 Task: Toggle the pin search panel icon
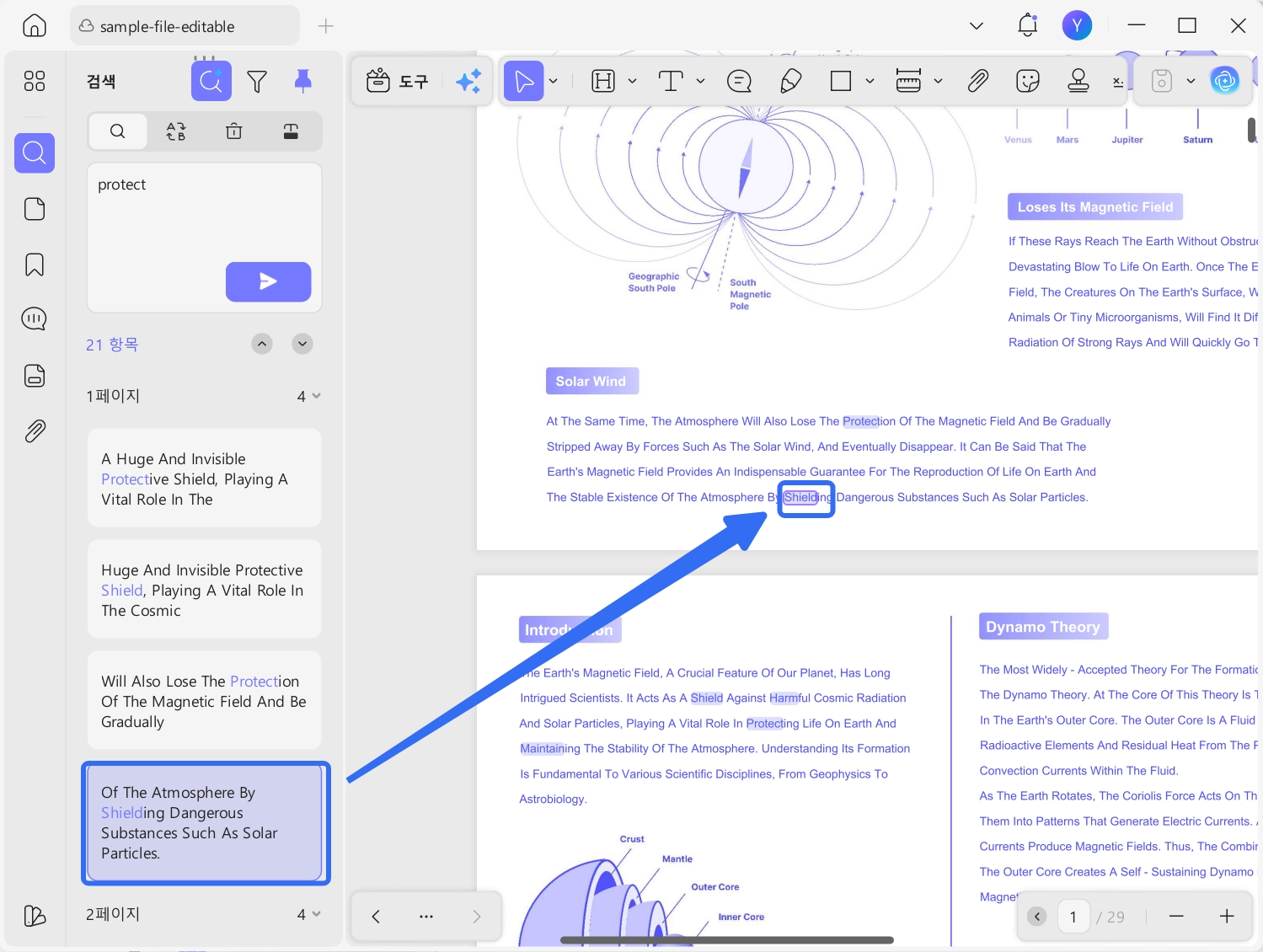[303, 81]
